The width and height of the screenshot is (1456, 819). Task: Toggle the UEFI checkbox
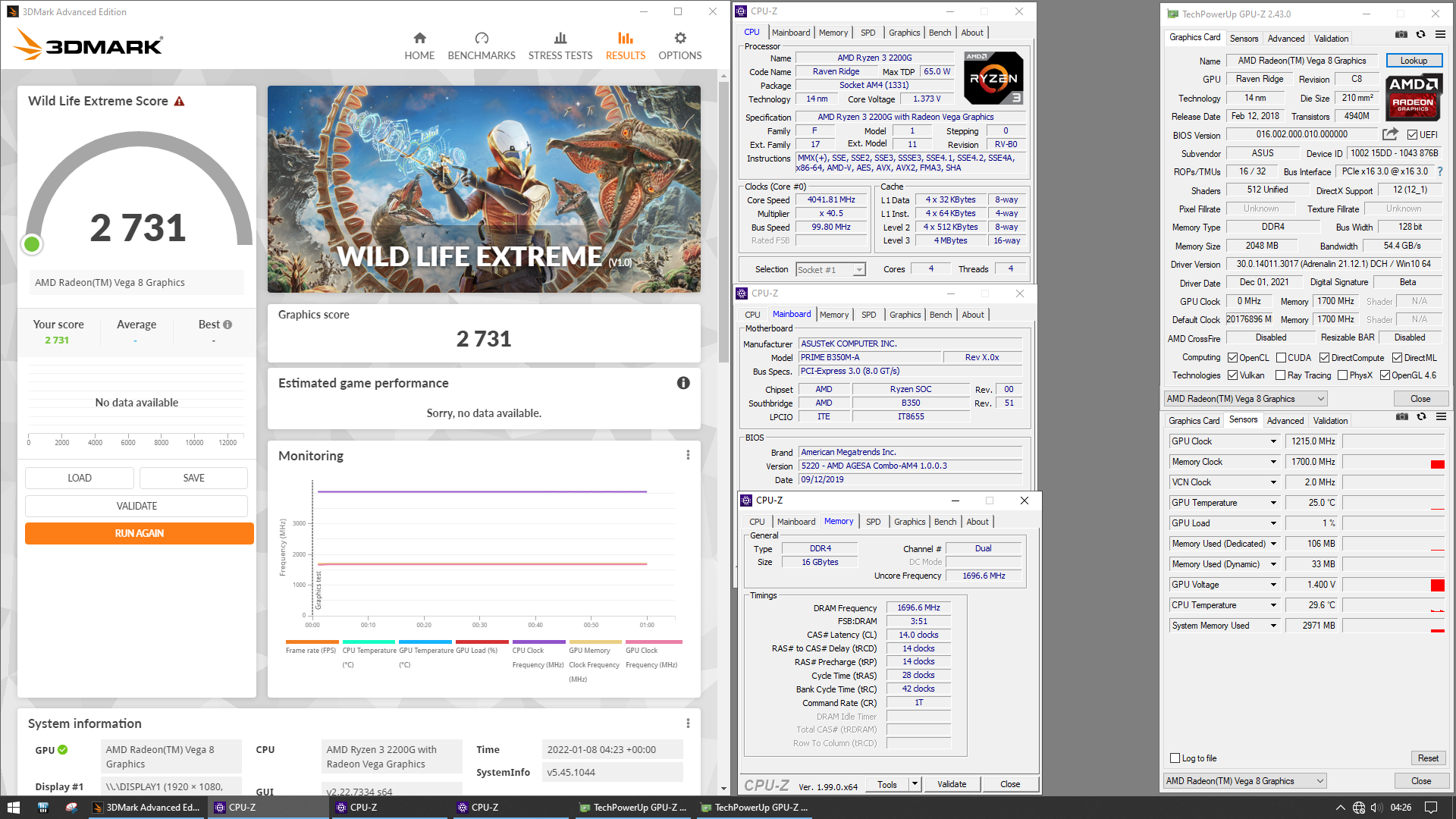[1412, 135]
